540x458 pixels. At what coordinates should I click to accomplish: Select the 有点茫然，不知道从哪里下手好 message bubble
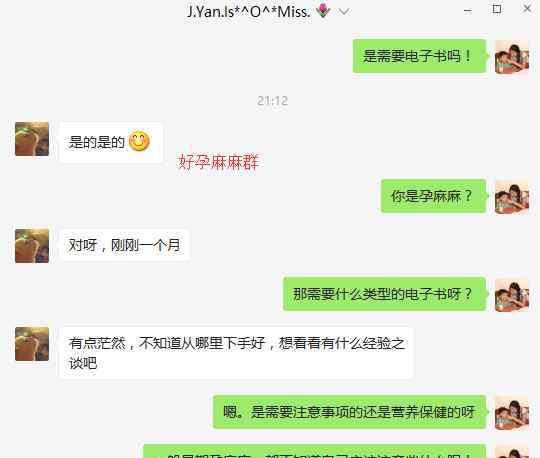[236, 353]
